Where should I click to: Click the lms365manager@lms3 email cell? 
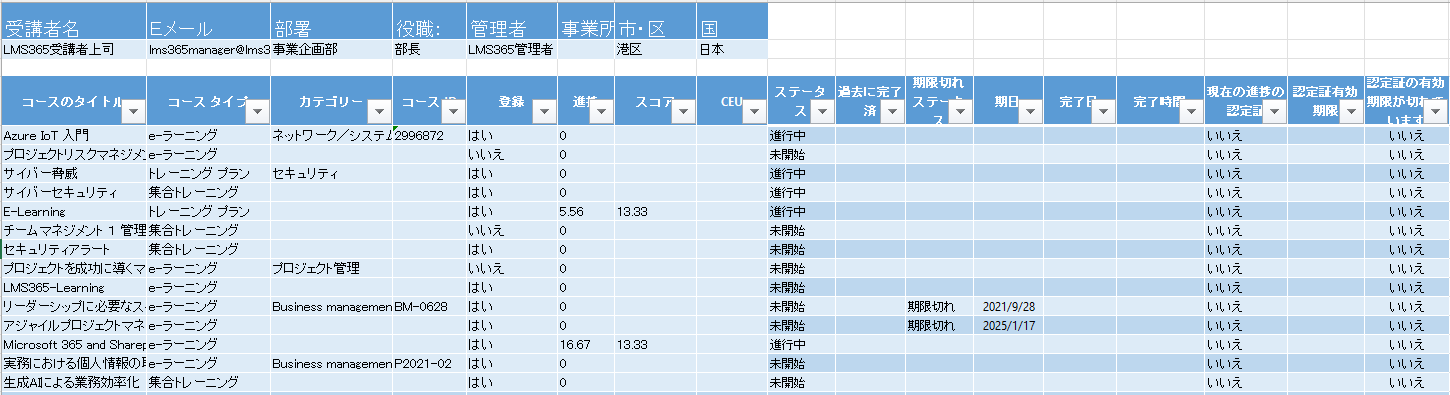(208, 49)
